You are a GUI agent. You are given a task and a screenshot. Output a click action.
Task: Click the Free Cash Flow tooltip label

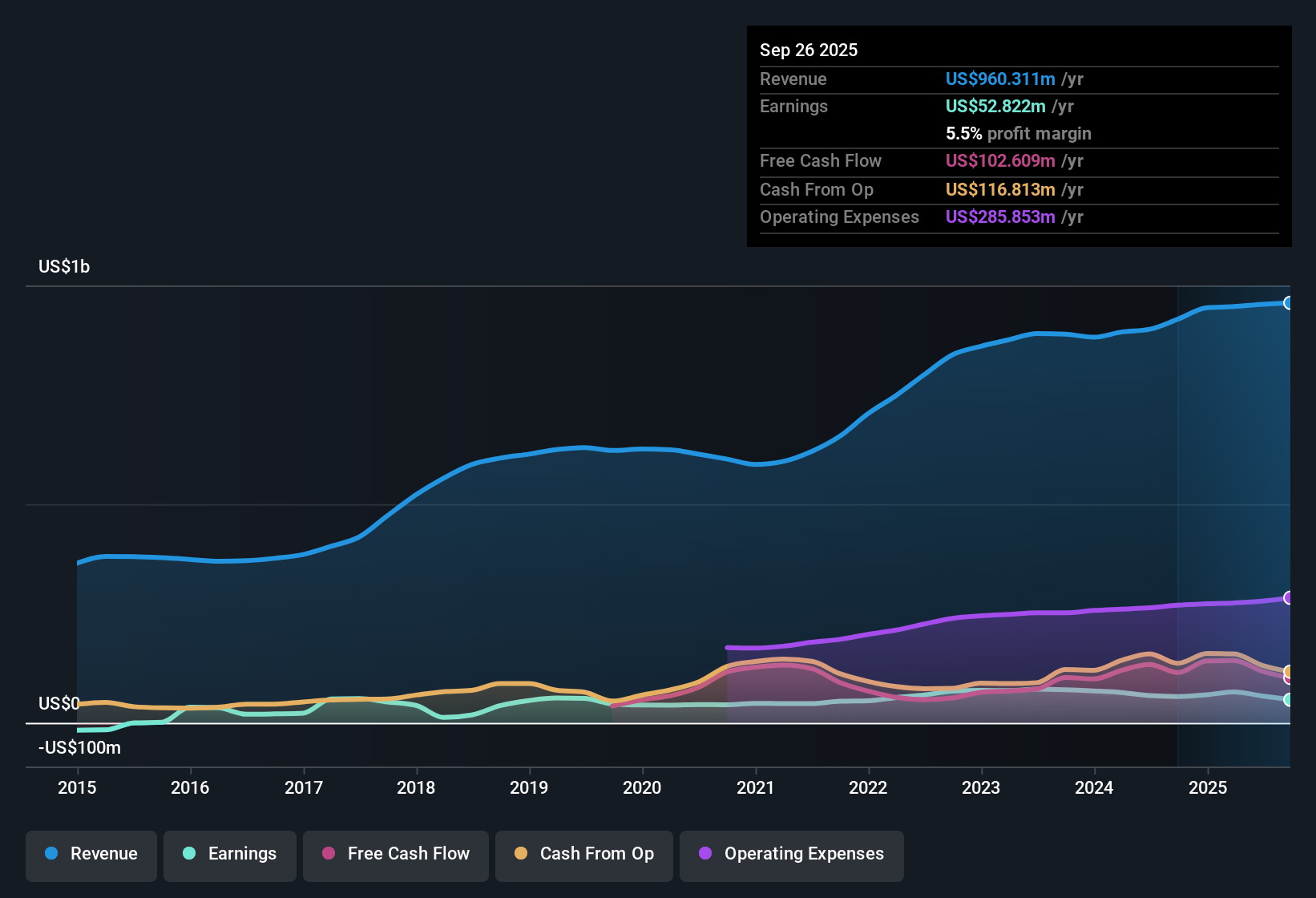(x=821, y=160)
